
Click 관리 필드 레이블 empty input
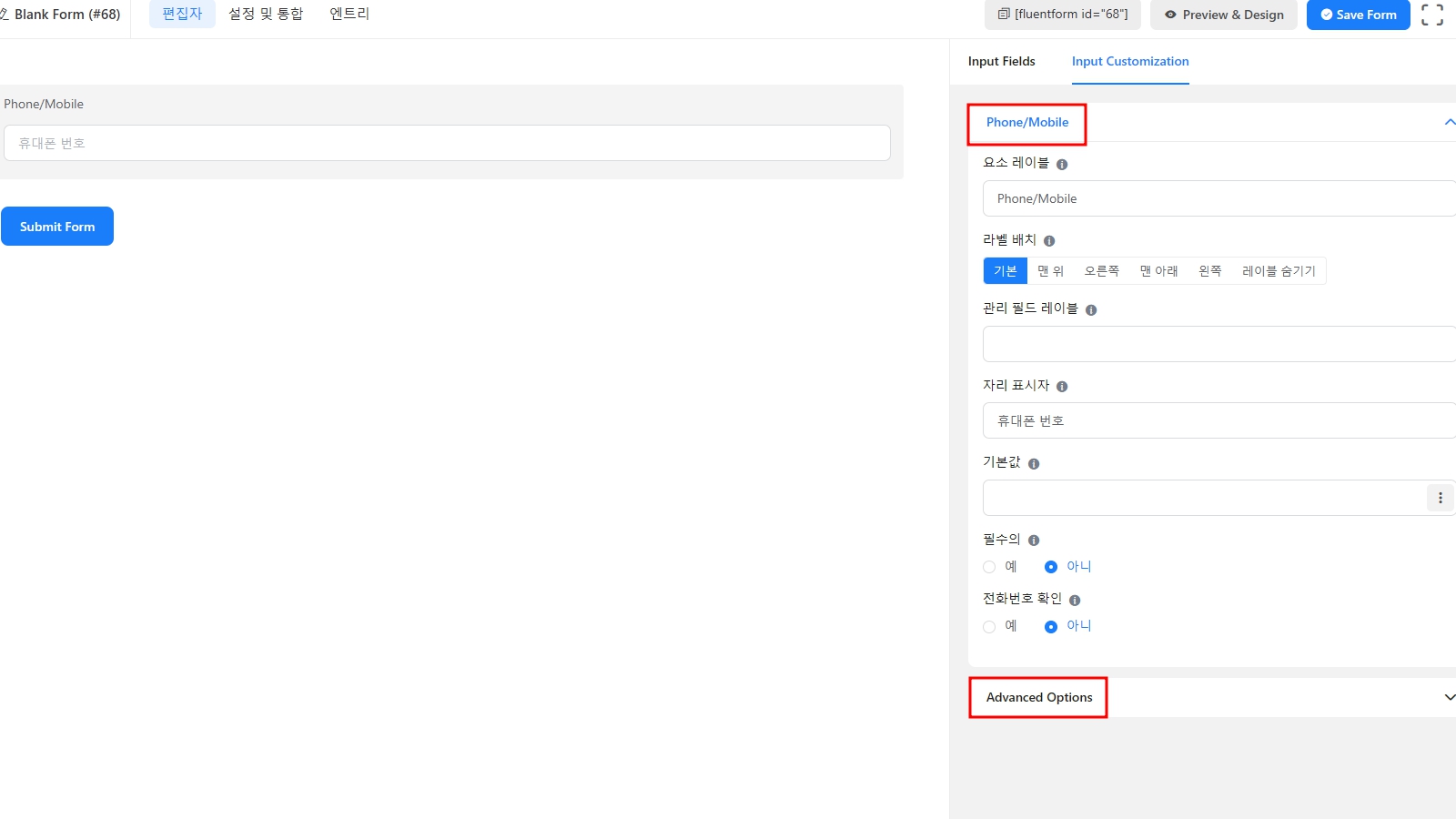pyautogui.click(x=1219, y=344)
